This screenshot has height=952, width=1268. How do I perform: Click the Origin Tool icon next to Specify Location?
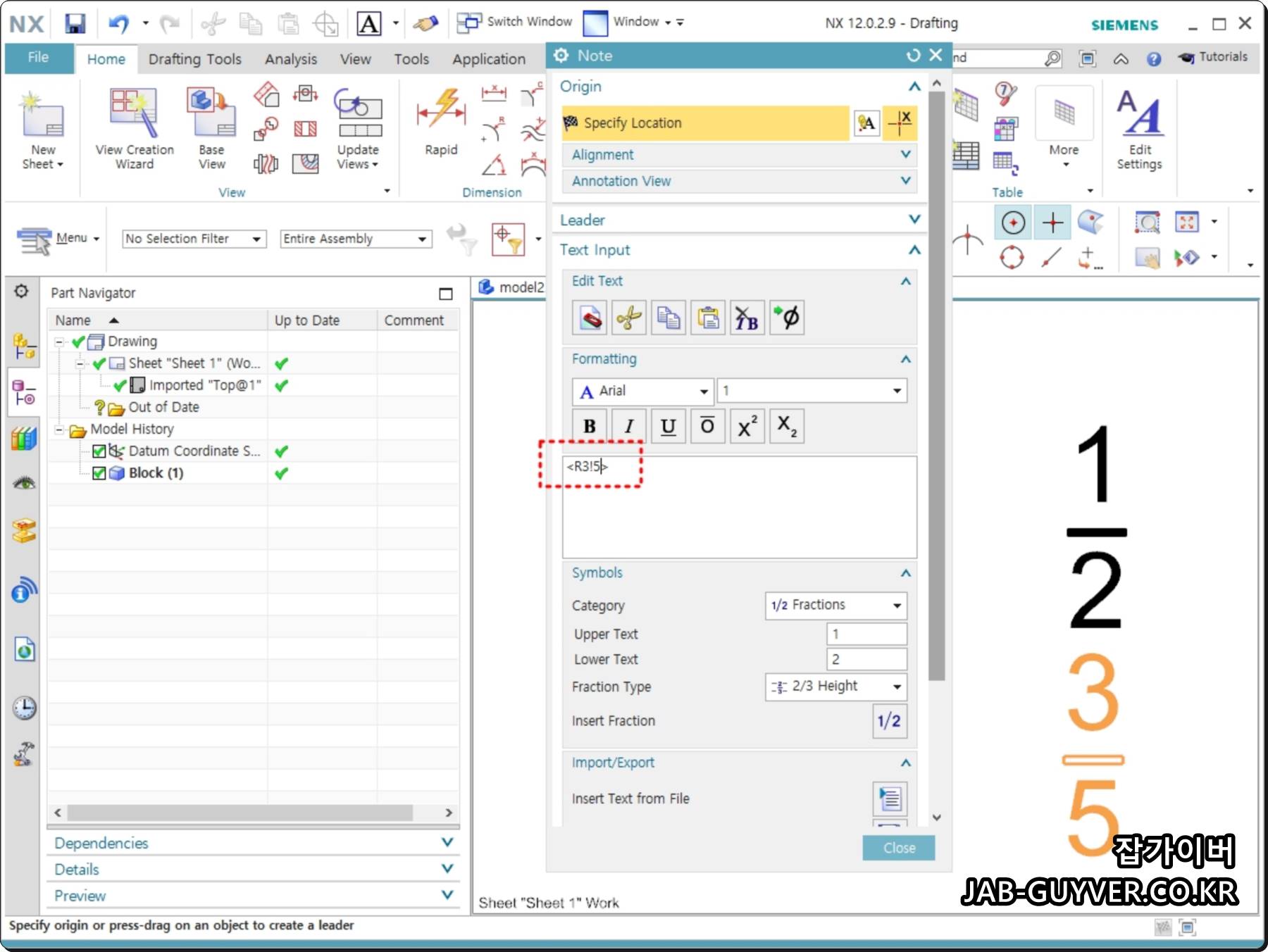[867, 123]
